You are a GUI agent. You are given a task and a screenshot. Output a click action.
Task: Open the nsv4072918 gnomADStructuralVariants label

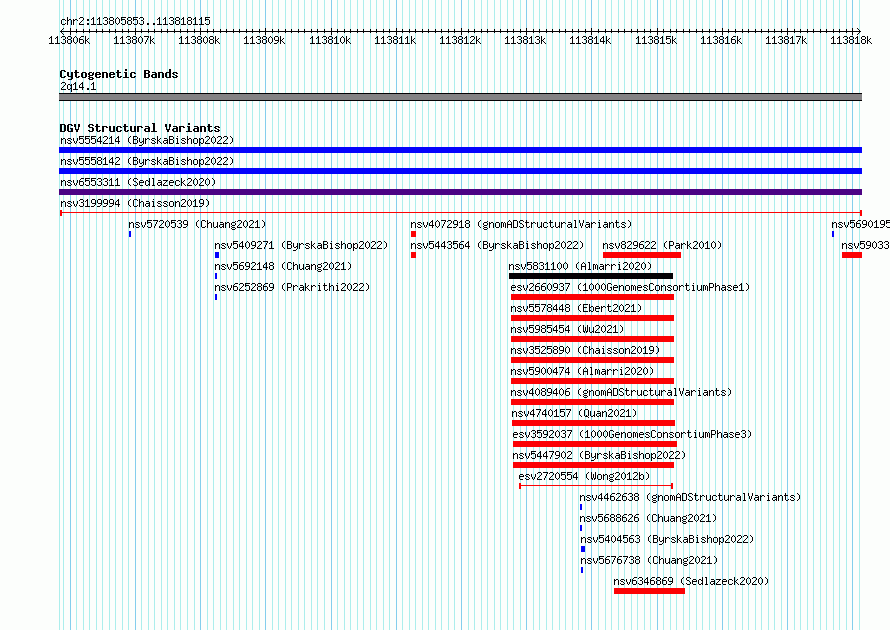pos(521,224)
